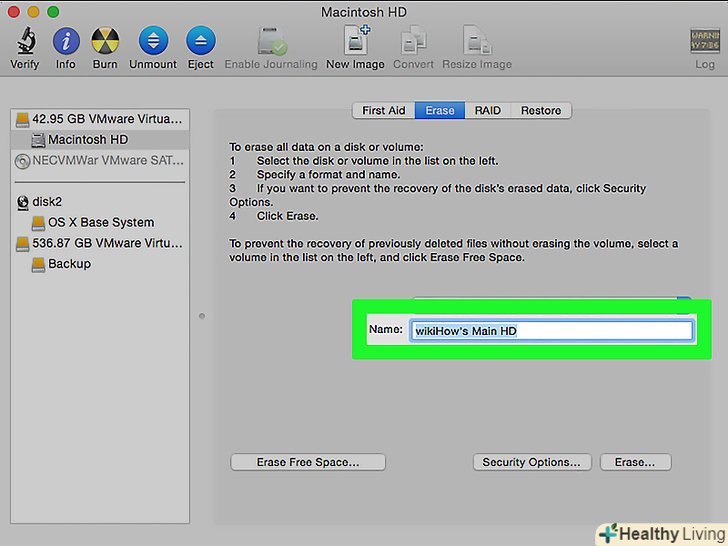
Task: Click the disk2 disk image icon
Action: 22,202
